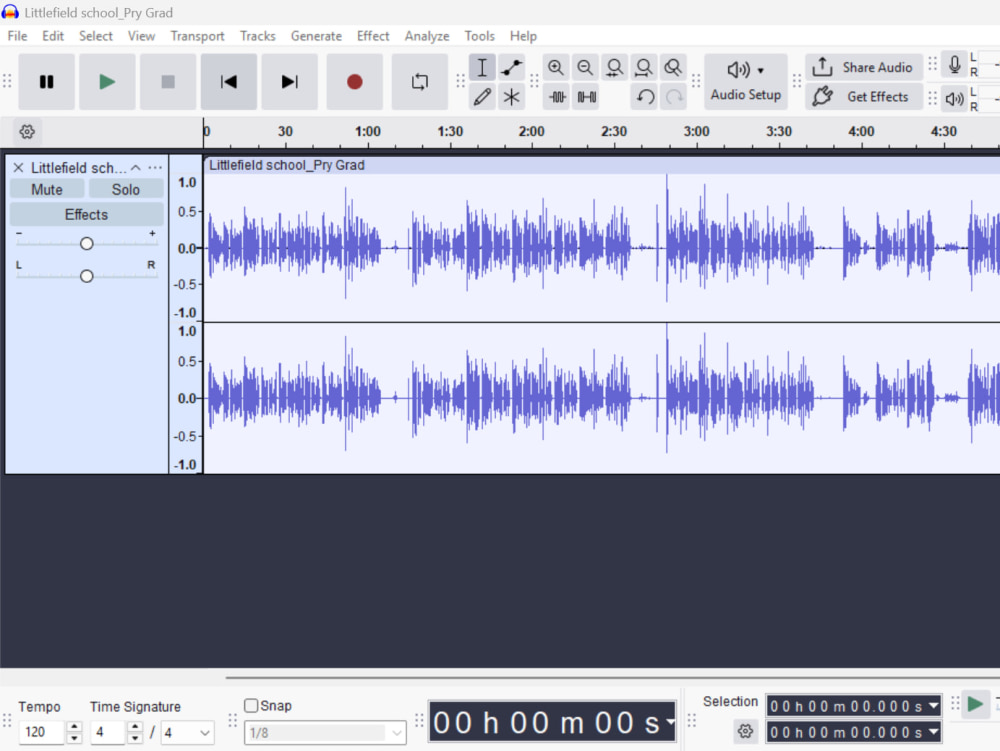Select the Multi-tool asterisk icon
Viewport: 1000px width, 751px height.
click(511, 97)
